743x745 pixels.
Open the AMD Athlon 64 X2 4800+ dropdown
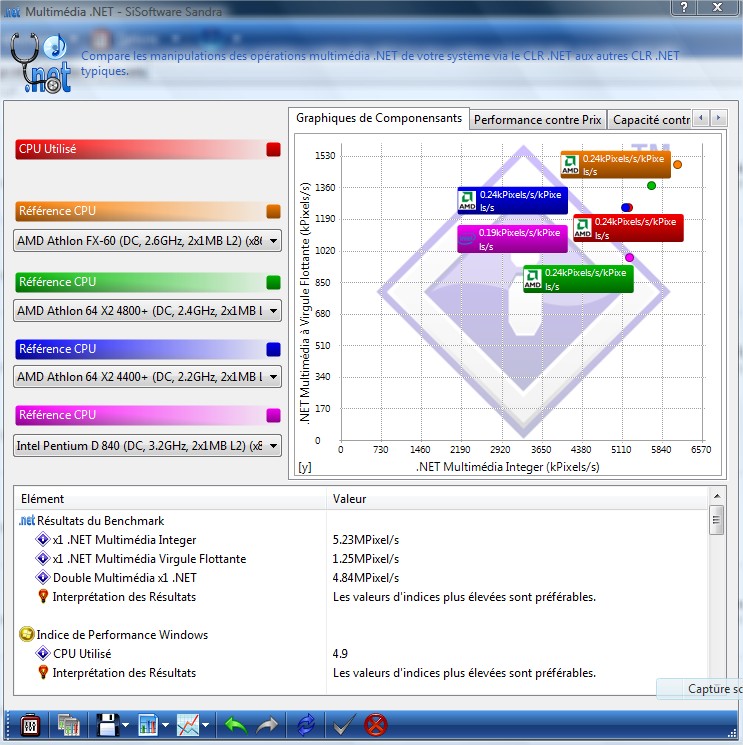(147, 311)
